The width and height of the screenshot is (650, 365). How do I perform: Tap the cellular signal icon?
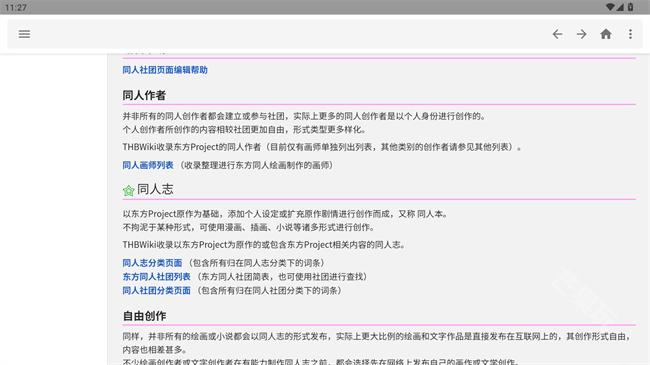pyautogui.click(x=620, y=7)
